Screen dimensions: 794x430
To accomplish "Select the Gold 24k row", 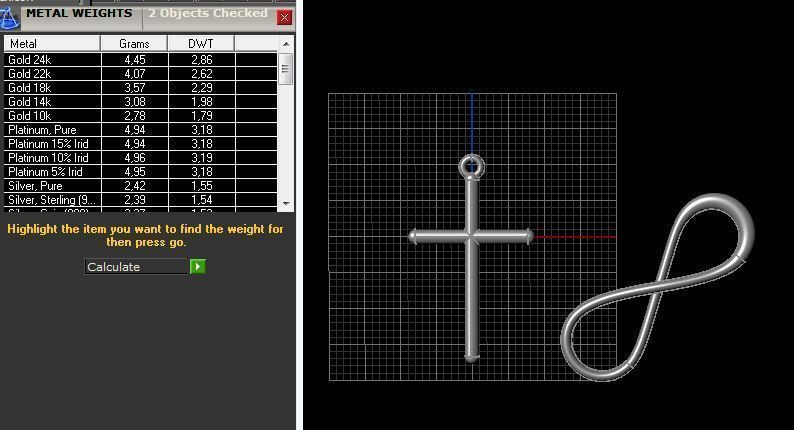I will coord(140,60).
